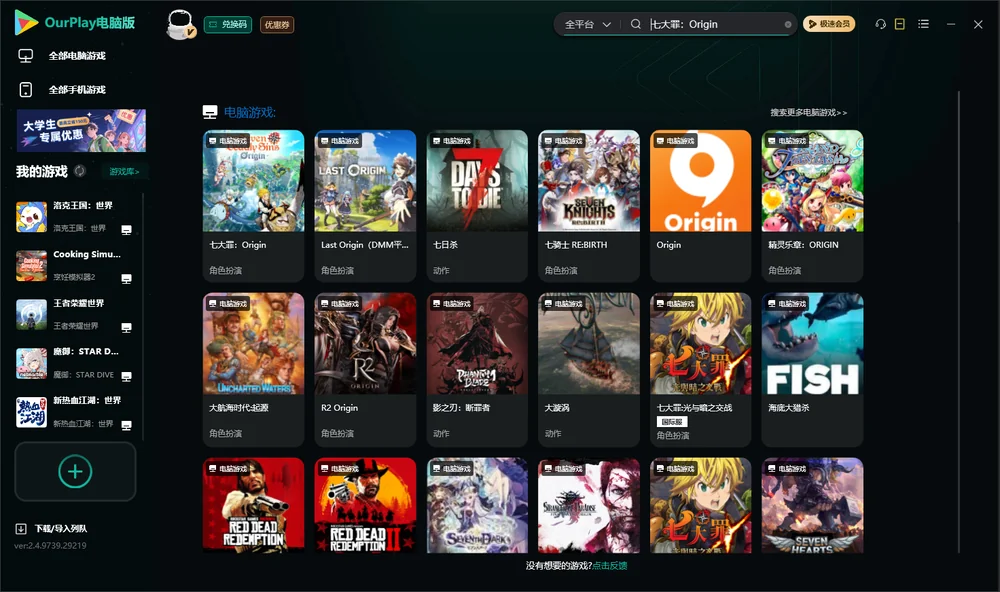Open the 七大罪: Origin game card
Image resolution: width=1000 pixels, height=592 pixels.
tap(254, 205)
